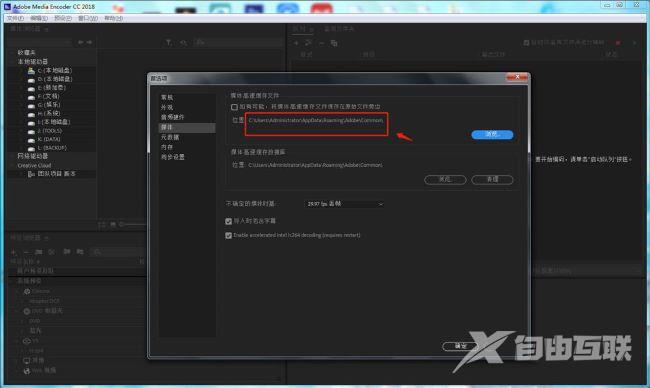Screen dimensions: 650x388
Task: Select 外观 in the preferences sidebar
Action: (167, 107)
